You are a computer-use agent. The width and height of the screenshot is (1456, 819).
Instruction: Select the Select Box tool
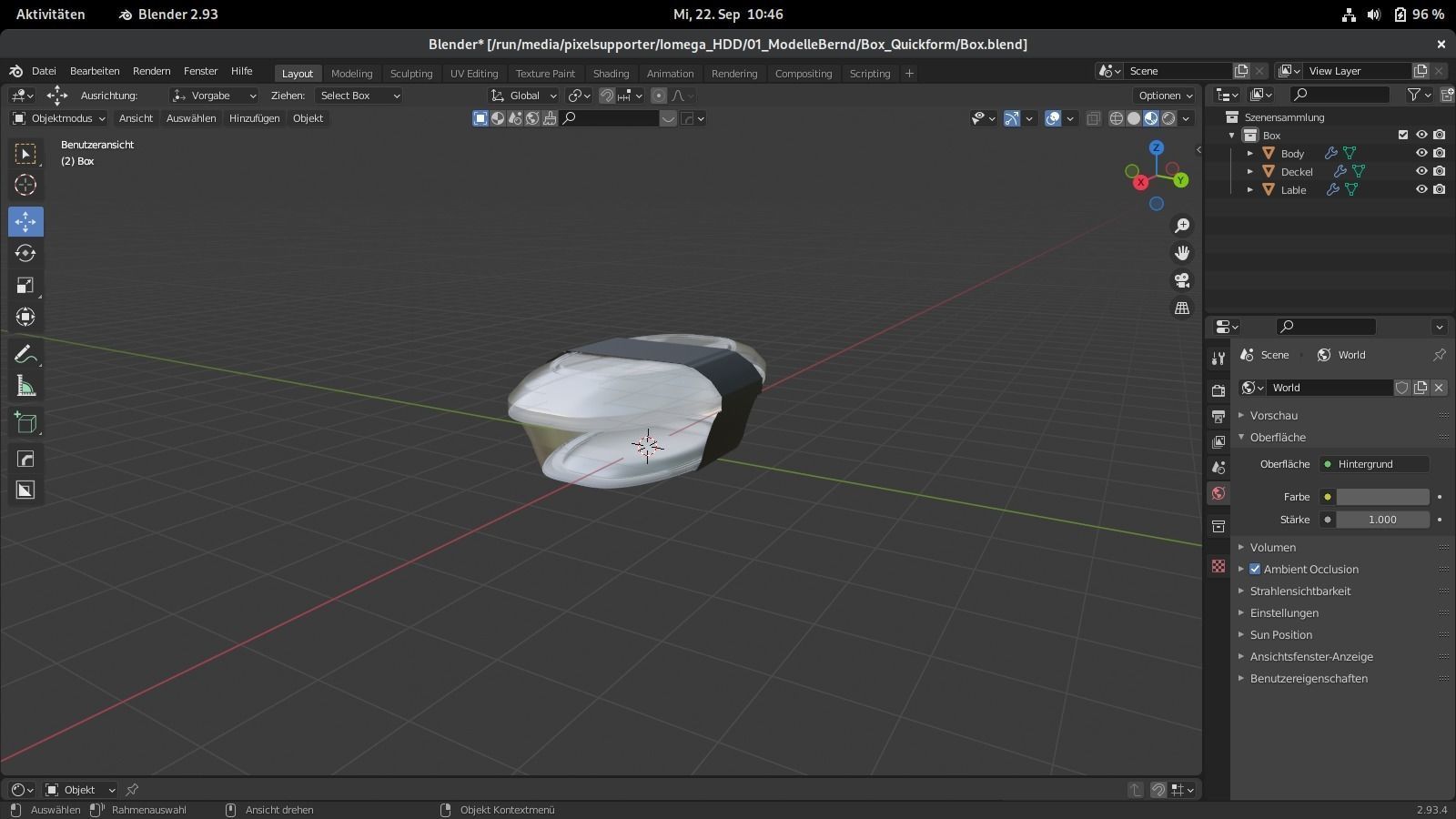25,154
